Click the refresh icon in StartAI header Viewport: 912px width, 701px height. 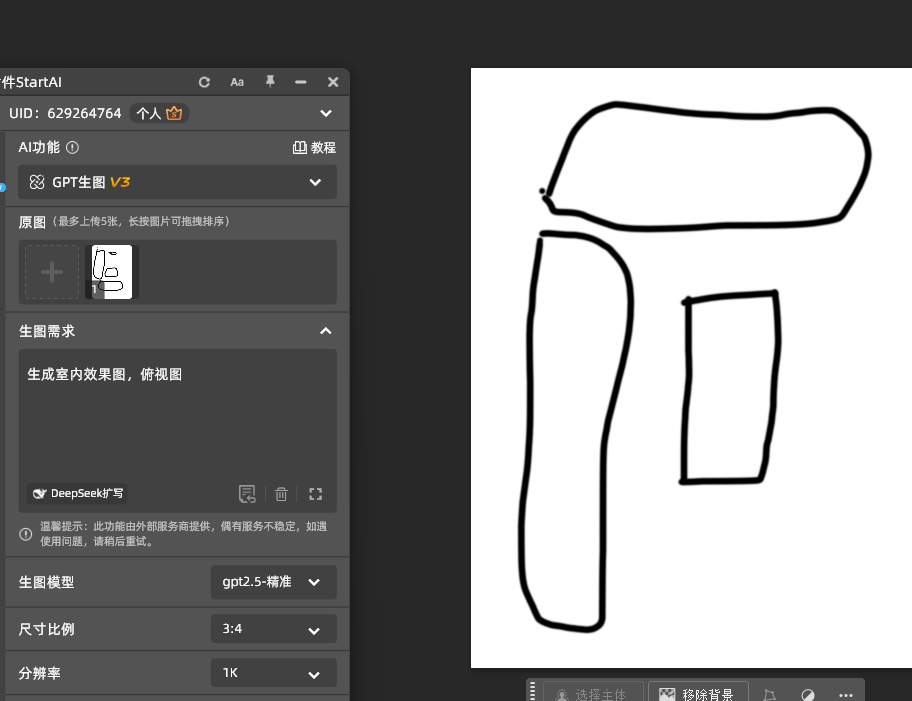pyautogui.click(x=204, y=83)
